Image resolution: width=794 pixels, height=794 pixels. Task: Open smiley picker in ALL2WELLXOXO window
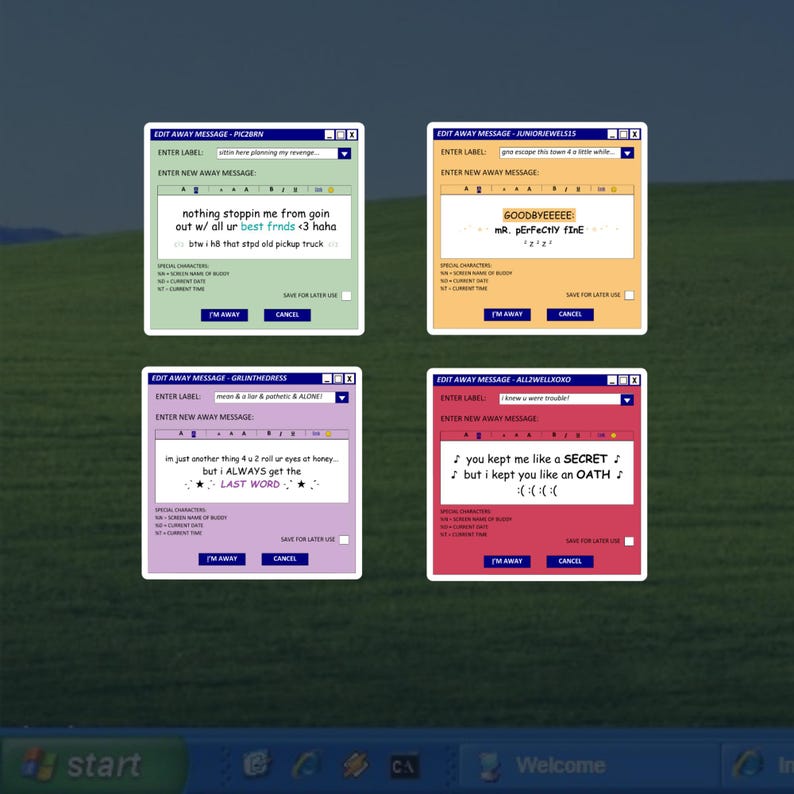tap(613, 435)
